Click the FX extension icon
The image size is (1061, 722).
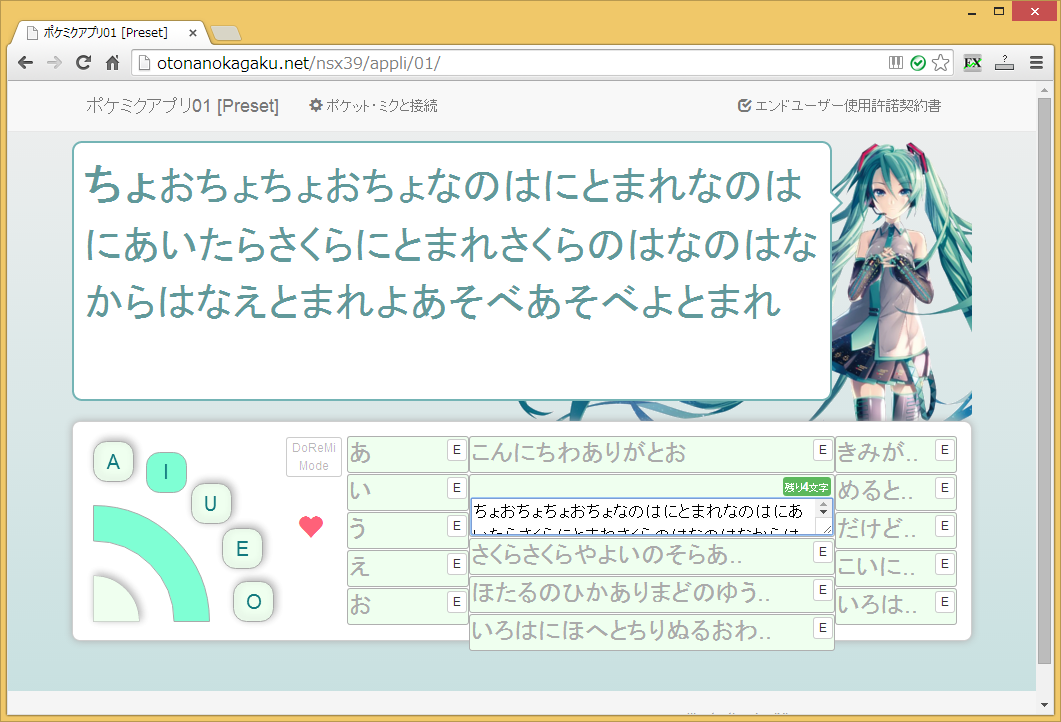click(972, 63)
